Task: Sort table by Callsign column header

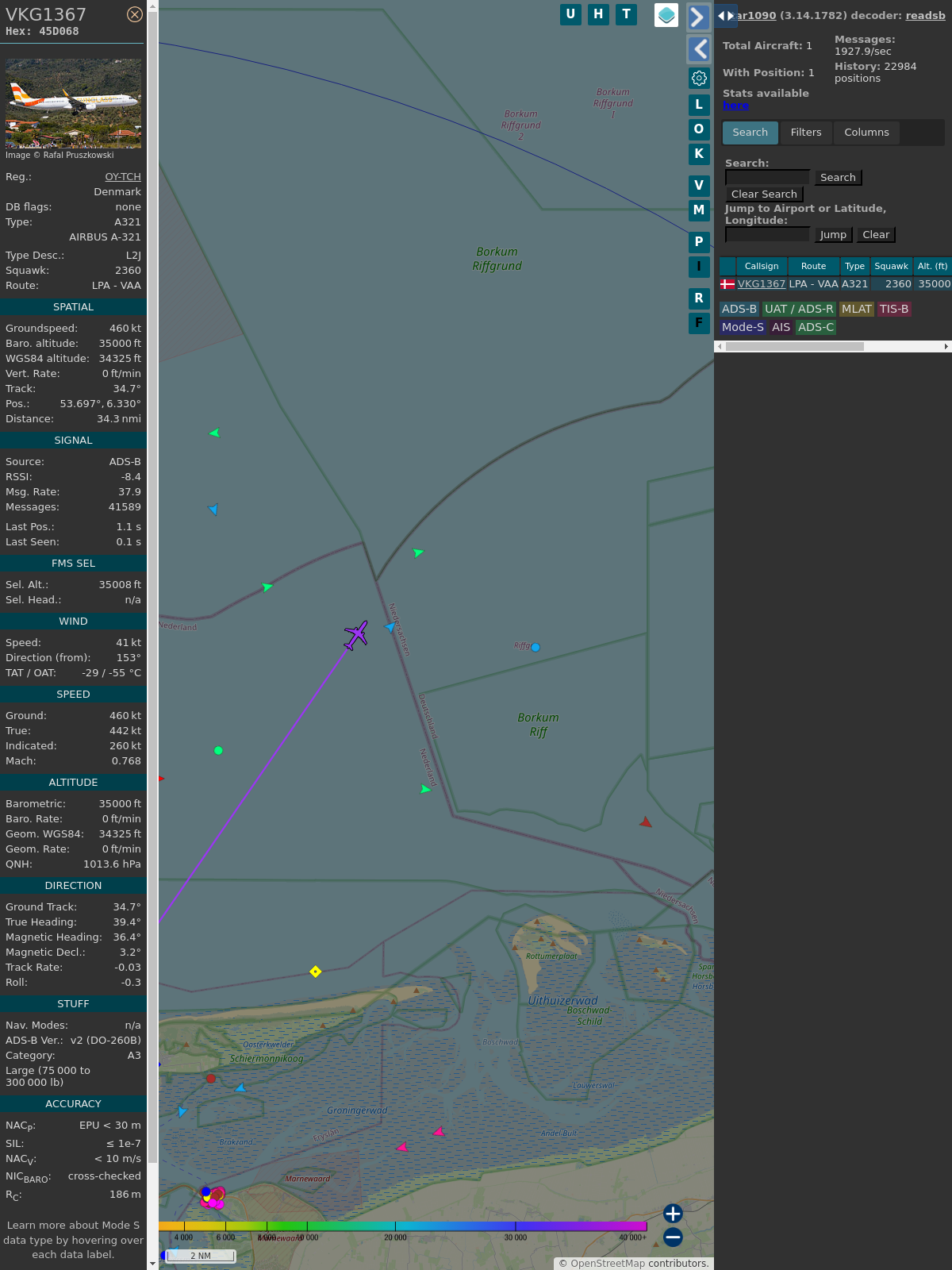Action: point(761,266)
